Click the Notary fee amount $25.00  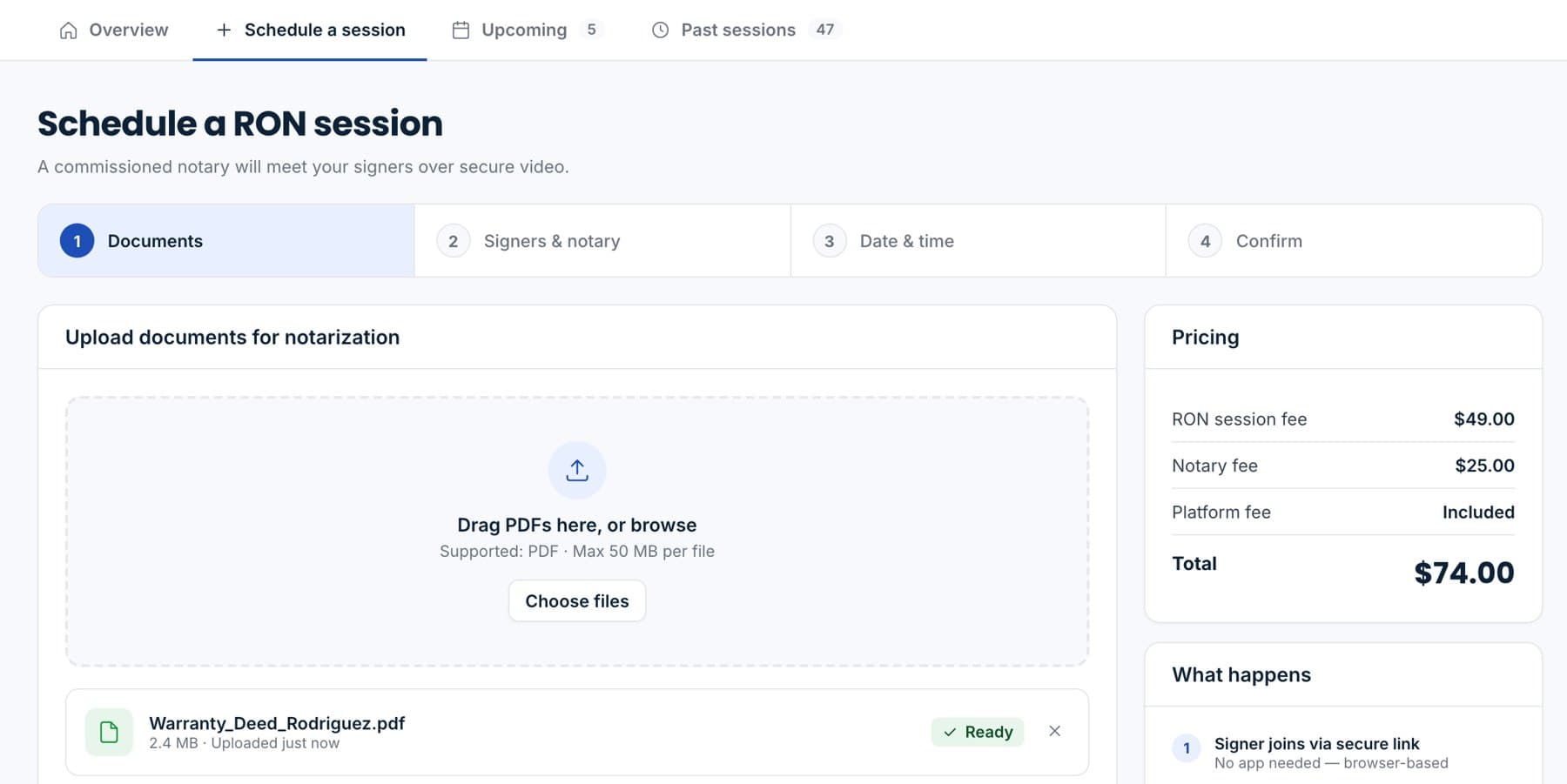(x=1485, y=466)
